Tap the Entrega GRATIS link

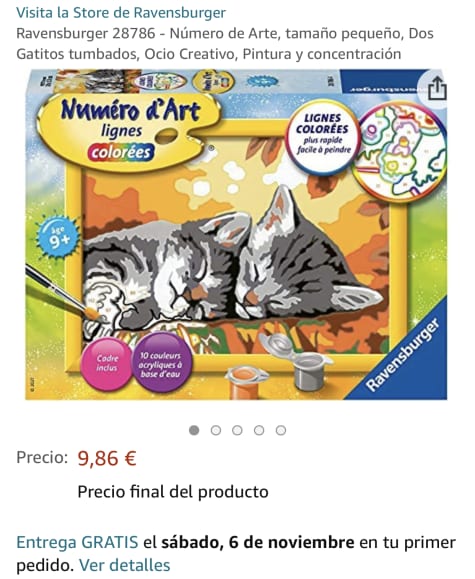pos(77,542)
